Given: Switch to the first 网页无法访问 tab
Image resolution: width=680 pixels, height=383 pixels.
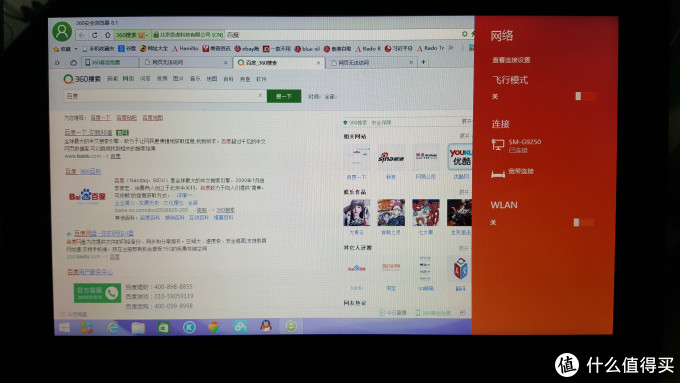Looking at the screenshot, I should (x=186, y=63).
